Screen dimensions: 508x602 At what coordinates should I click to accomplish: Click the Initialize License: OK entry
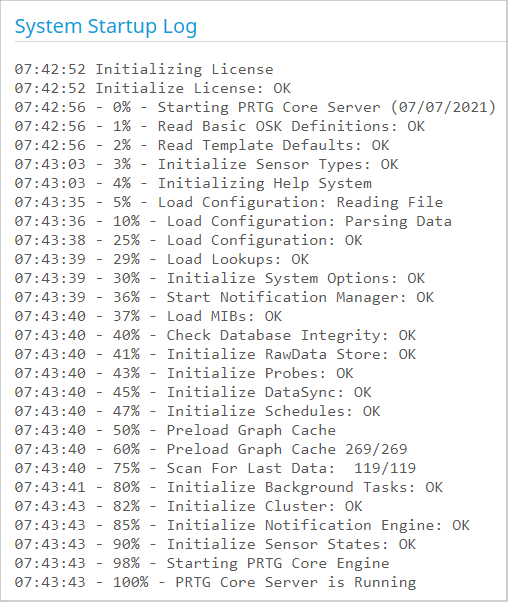click(x=153, y=88)
